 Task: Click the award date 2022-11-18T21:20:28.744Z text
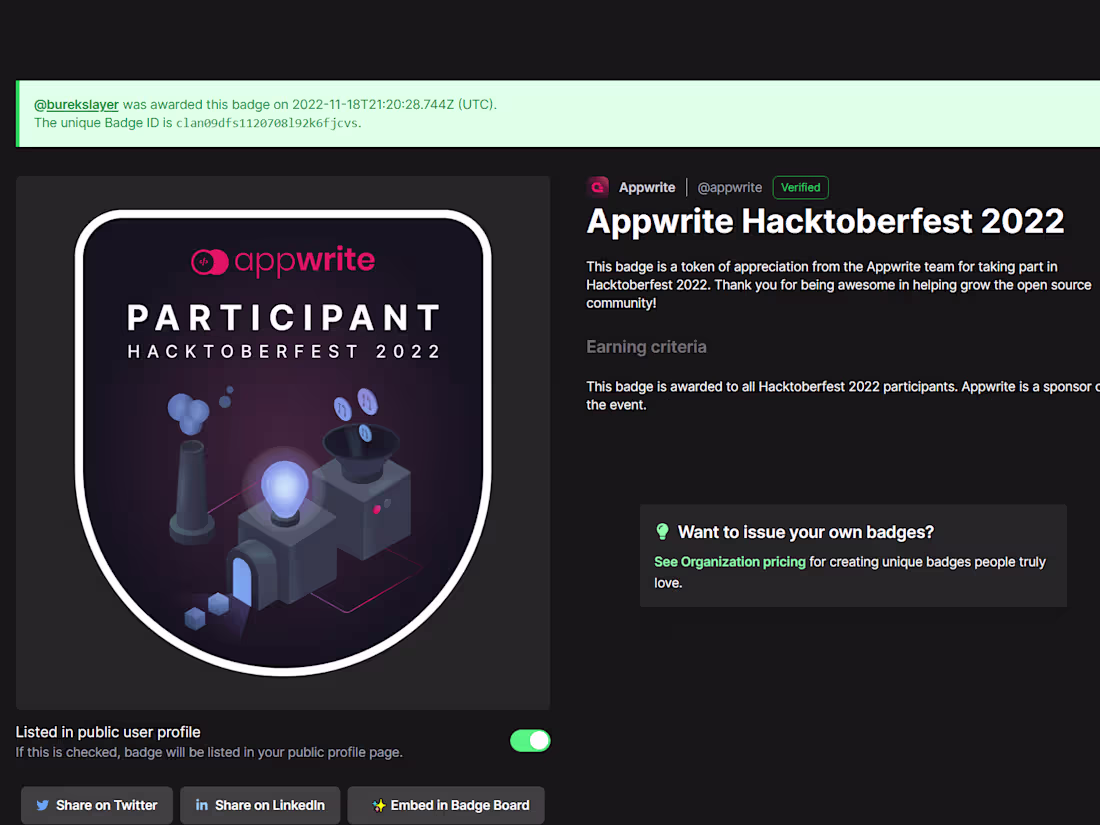[373, 105]
